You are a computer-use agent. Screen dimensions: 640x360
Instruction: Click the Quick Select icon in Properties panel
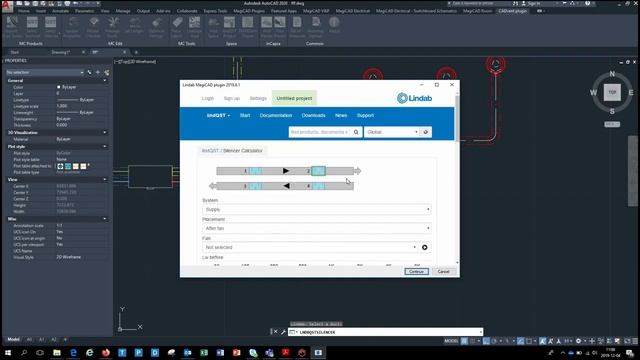point(107,72)
